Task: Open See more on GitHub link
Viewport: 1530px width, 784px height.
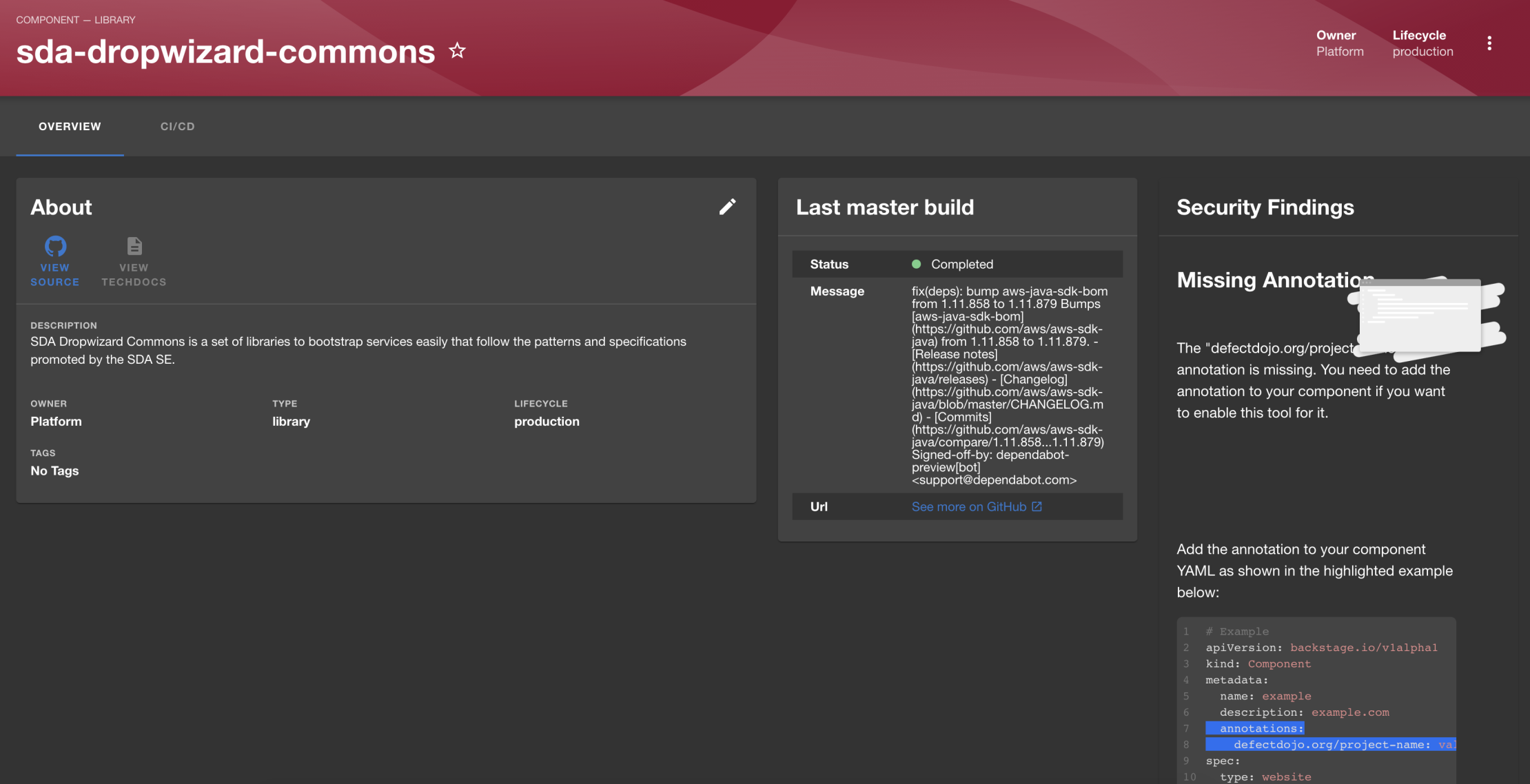Action: (977, 506)
